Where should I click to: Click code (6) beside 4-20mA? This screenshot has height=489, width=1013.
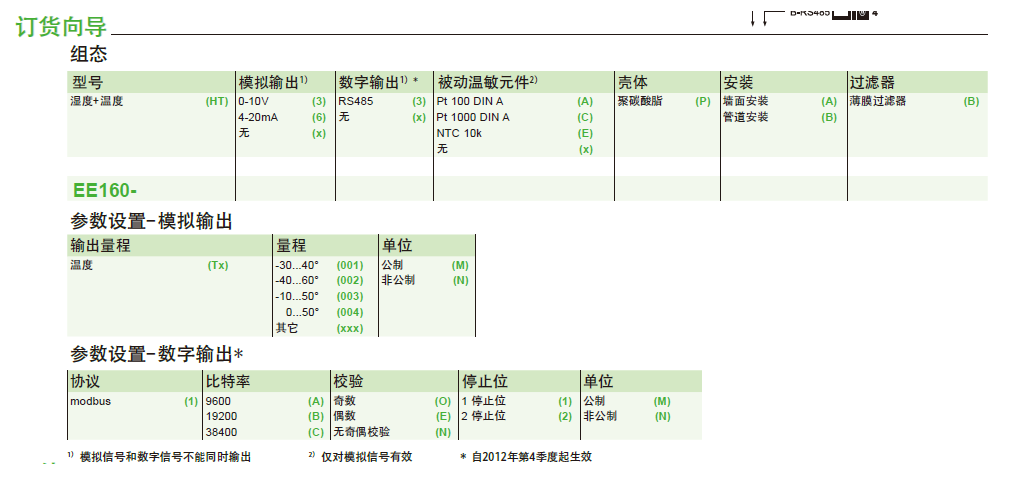point(319,118)
